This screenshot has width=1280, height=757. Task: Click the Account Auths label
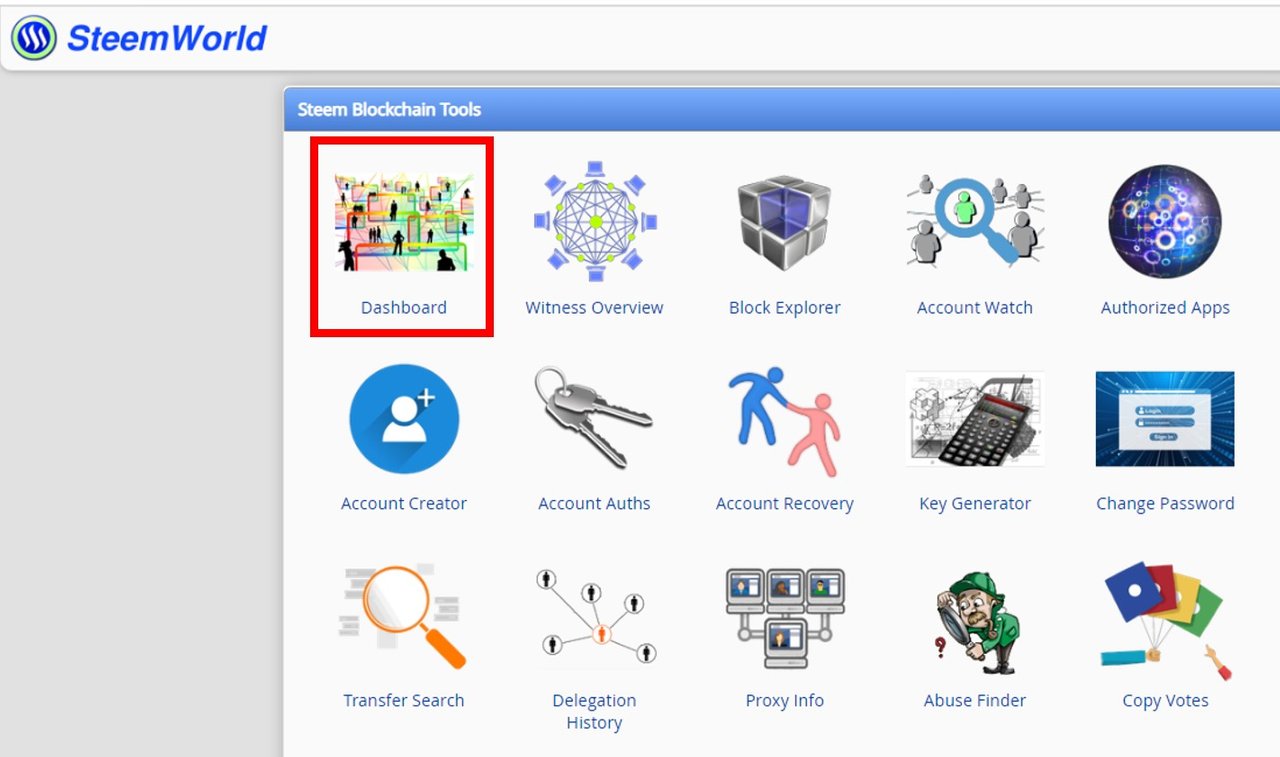[x=594, y=504]
